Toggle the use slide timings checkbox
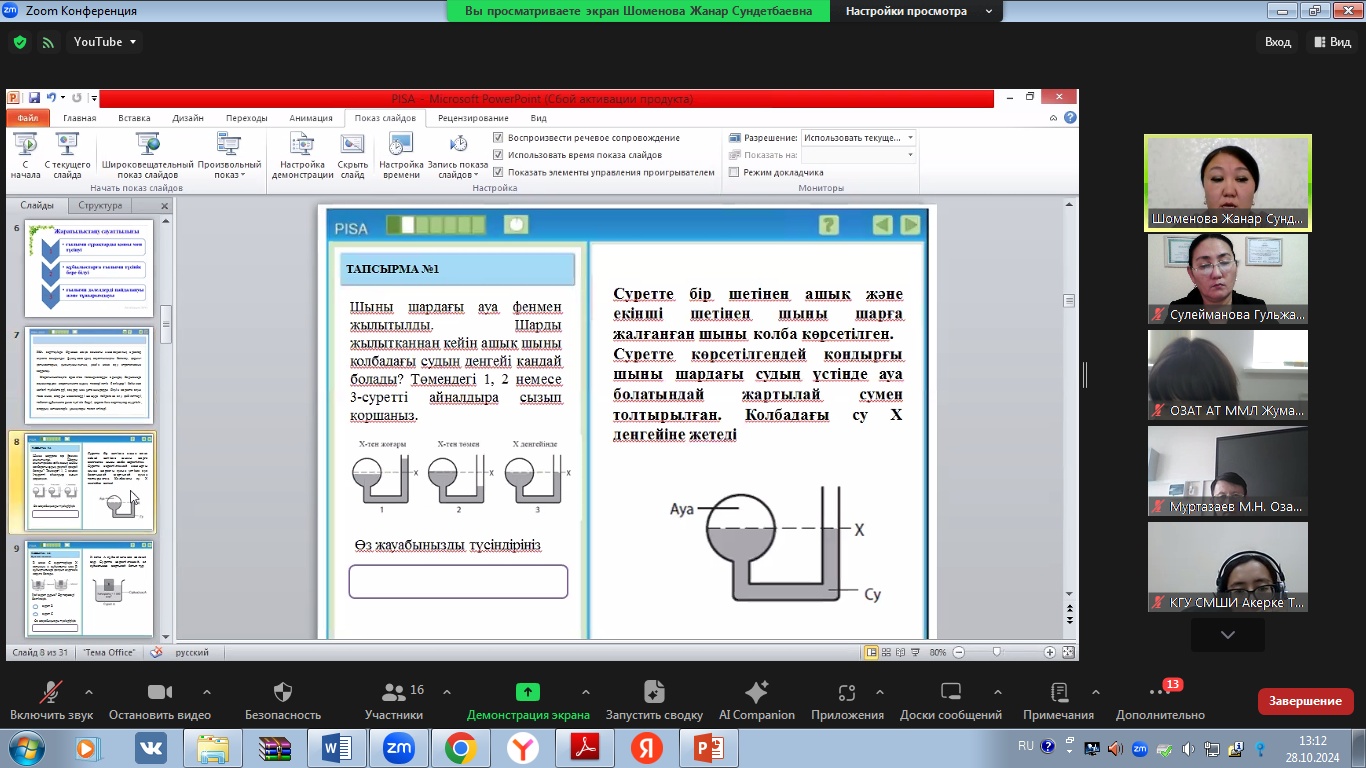 coord(498,155)
